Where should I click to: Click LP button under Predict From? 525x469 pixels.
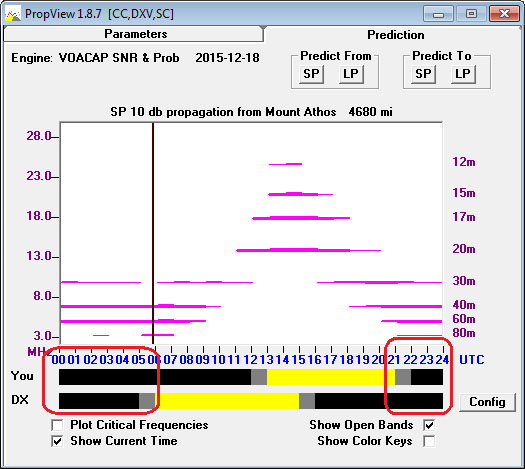coord(351,74)
